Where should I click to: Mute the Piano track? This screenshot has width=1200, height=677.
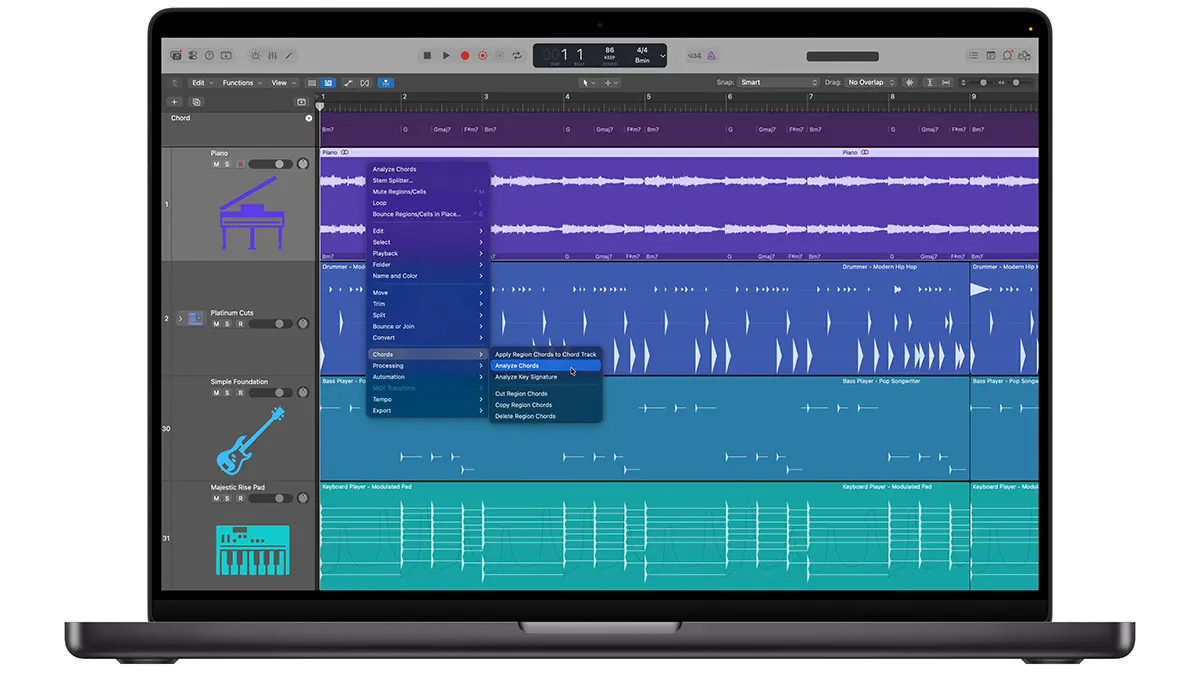point(216,164)
